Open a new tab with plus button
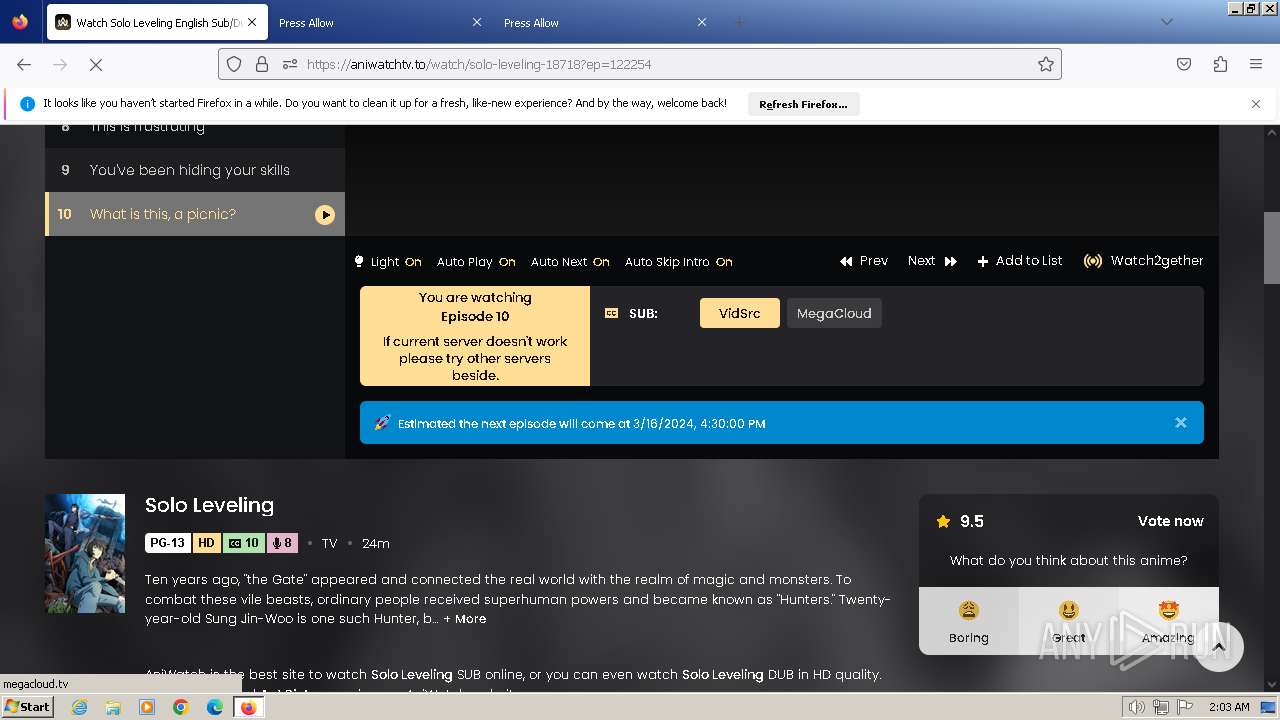The width and height of the screenshot is (1280, 720). coord(740,22)
